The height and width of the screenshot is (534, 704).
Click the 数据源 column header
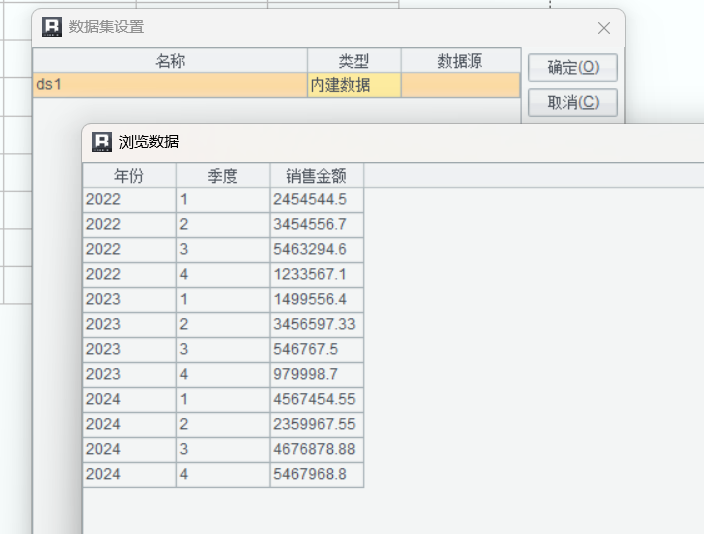coord(460,61)
